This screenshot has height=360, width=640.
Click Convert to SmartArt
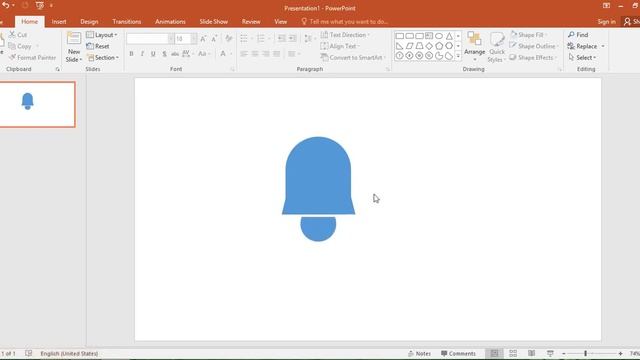click(353, 58)
